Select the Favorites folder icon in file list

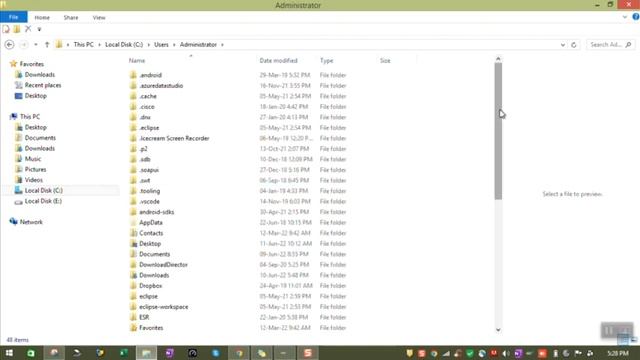point(133,328)
